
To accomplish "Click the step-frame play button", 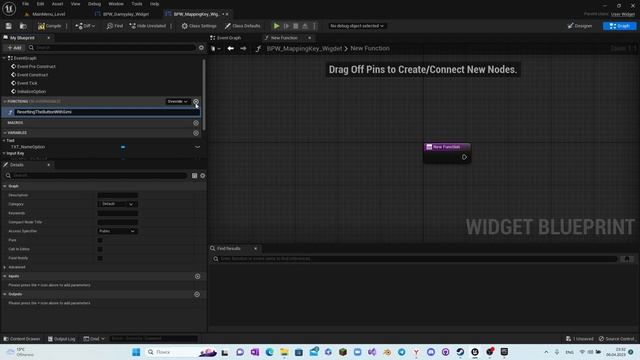I will (x=287, y=26).
